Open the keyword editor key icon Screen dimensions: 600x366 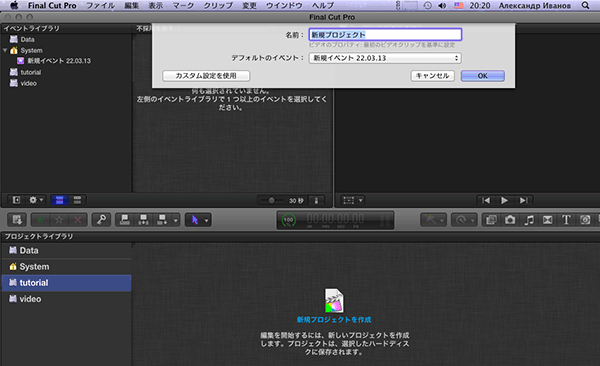(x=101, y=220)
